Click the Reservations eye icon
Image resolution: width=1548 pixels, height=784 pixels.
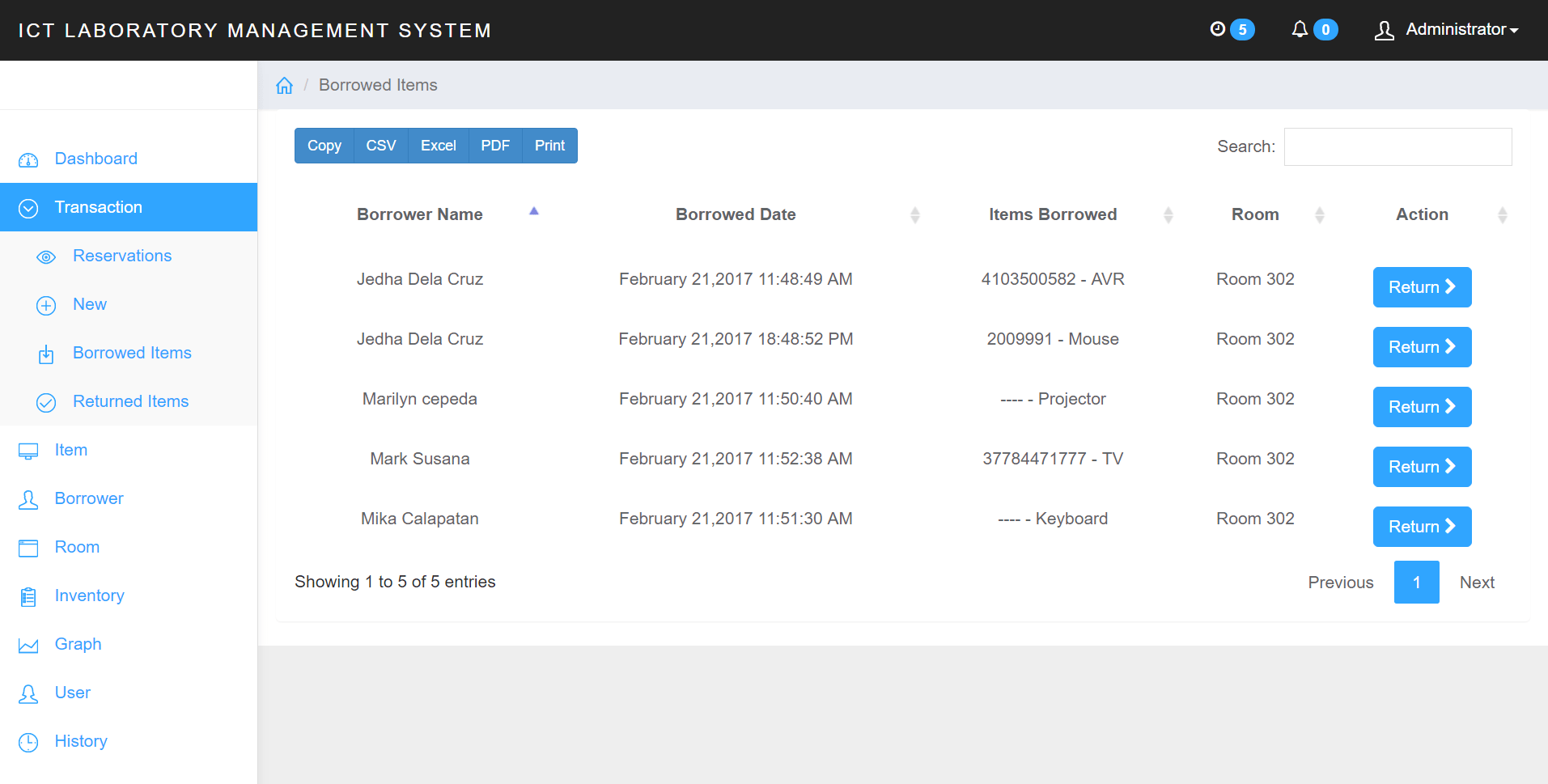46,256
